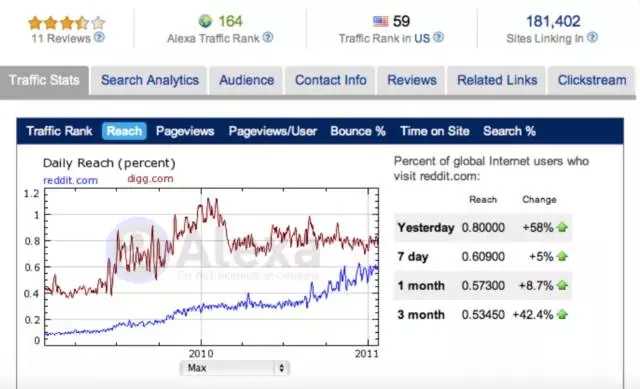Click the US flag icon
The height and width of the screenshot is (389, 640).
click(380, 21)
